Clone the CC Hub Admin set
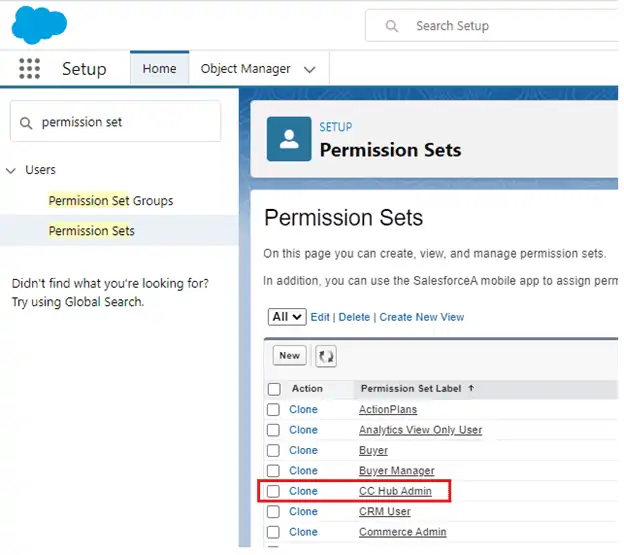 [303, 491]
